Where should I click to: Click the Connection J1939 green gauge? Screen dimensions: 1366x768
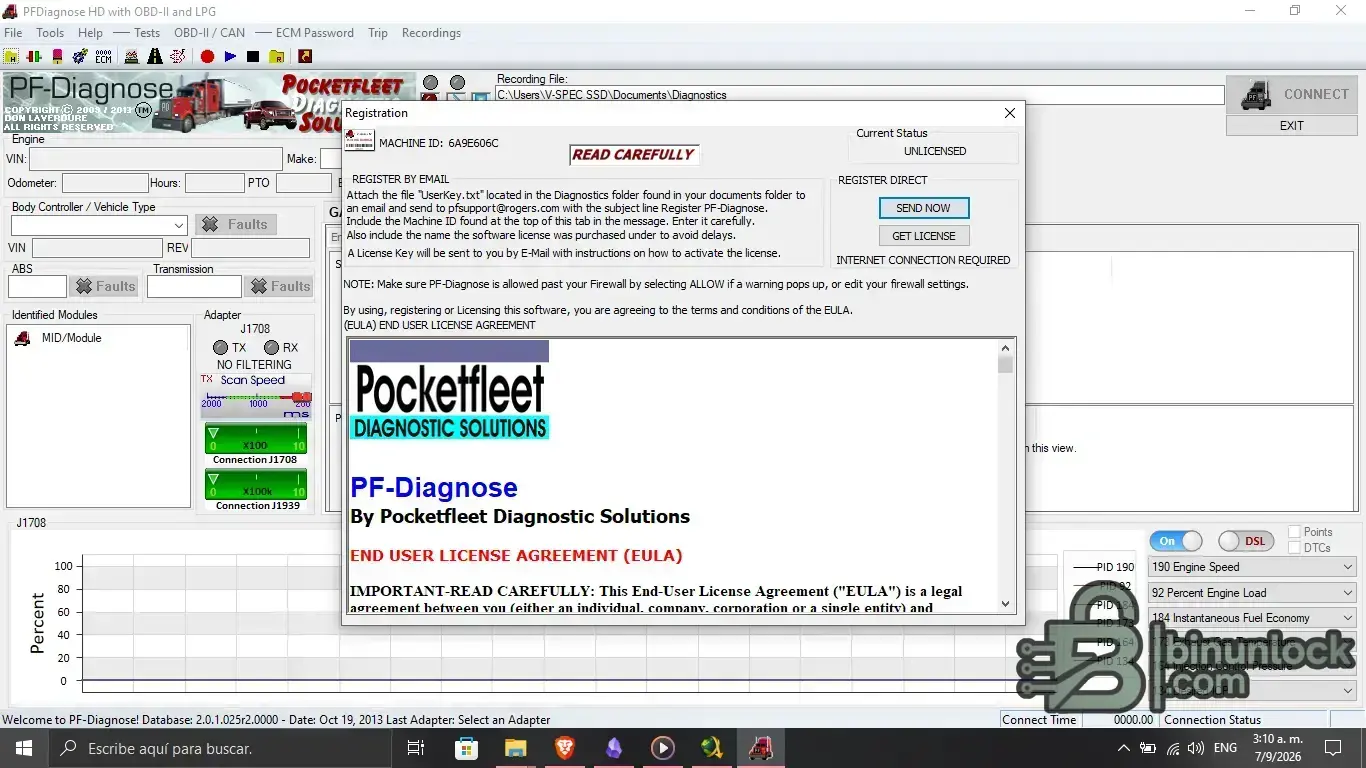coord(256,485)
